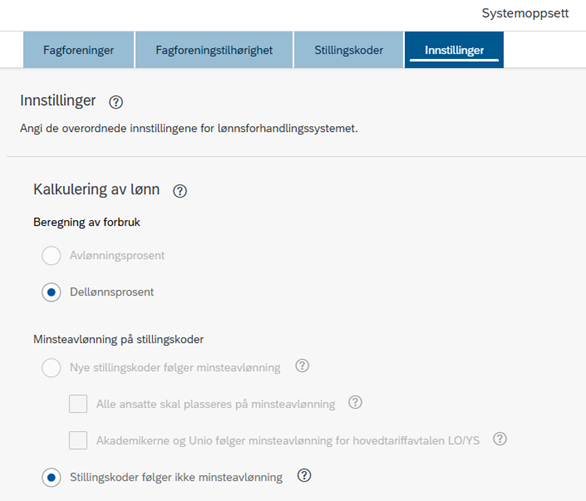Show help for Alle ansatte skal plasseres

click(355, 402)
